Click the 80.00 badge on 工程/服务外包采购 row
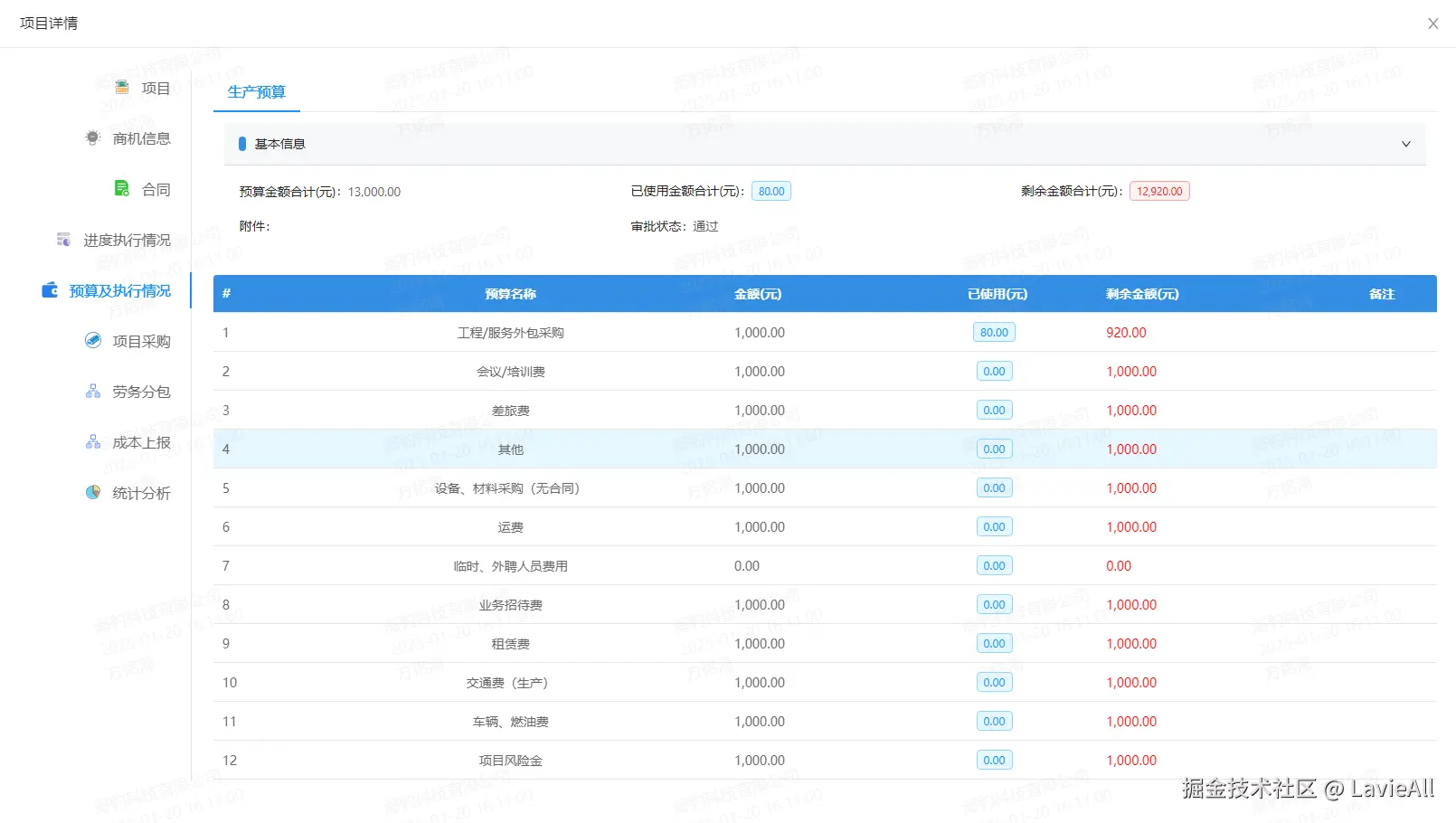 (x=993, y=332)
